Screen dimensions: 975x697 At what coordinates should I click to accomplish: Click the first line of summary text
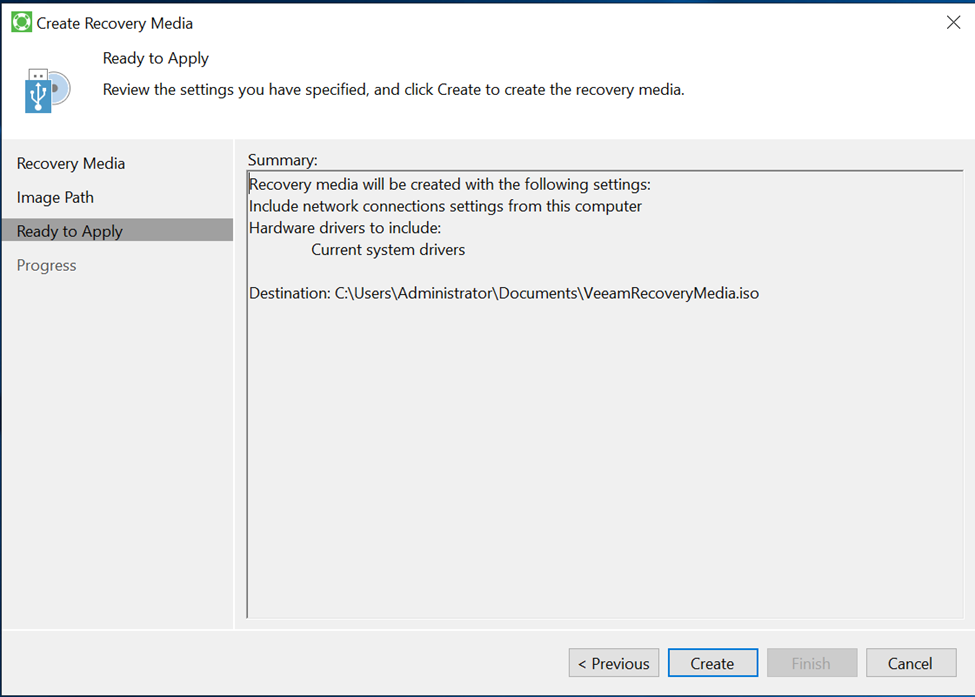(450, 184)
